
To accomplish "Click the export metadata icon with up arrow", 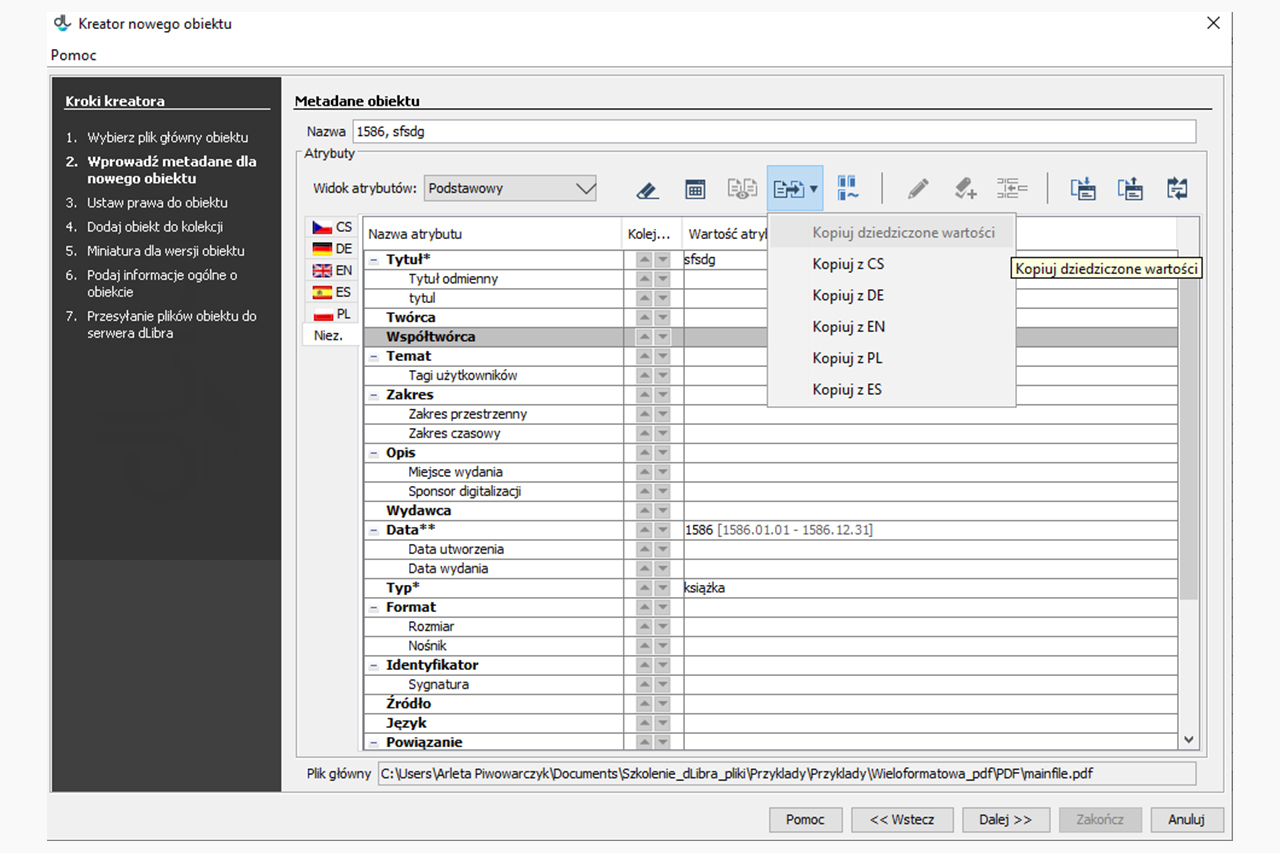I will click(x=1130, y=189).
